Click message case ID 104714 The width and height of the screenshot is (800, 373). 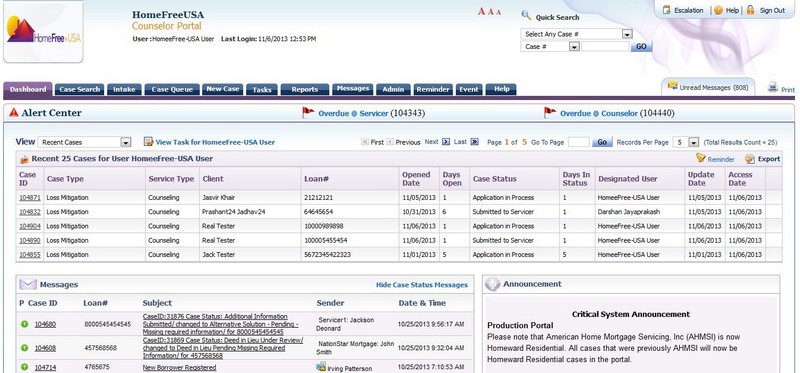point(45,367)
